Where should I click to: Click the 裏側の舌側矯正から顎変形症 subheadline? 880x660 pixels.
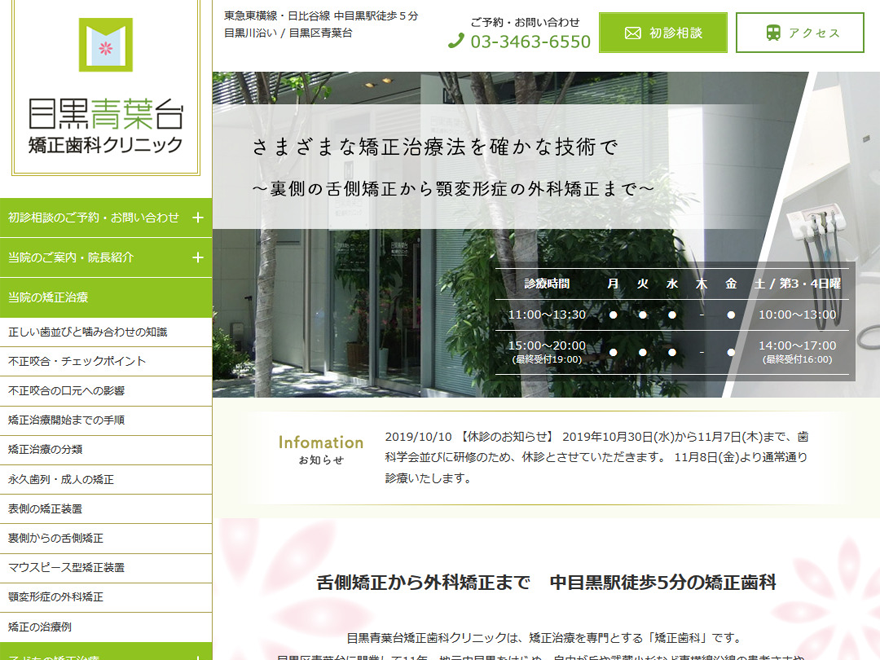pos(453,189)
